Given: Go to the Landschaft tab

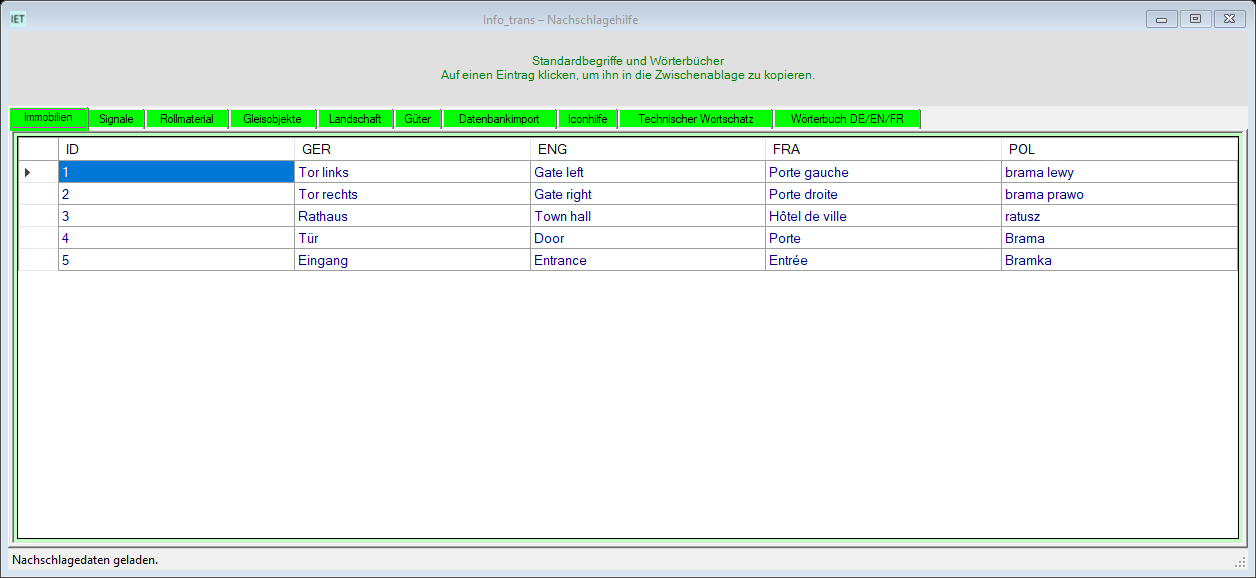Looking at the screenshot, I should coord(355,119).
